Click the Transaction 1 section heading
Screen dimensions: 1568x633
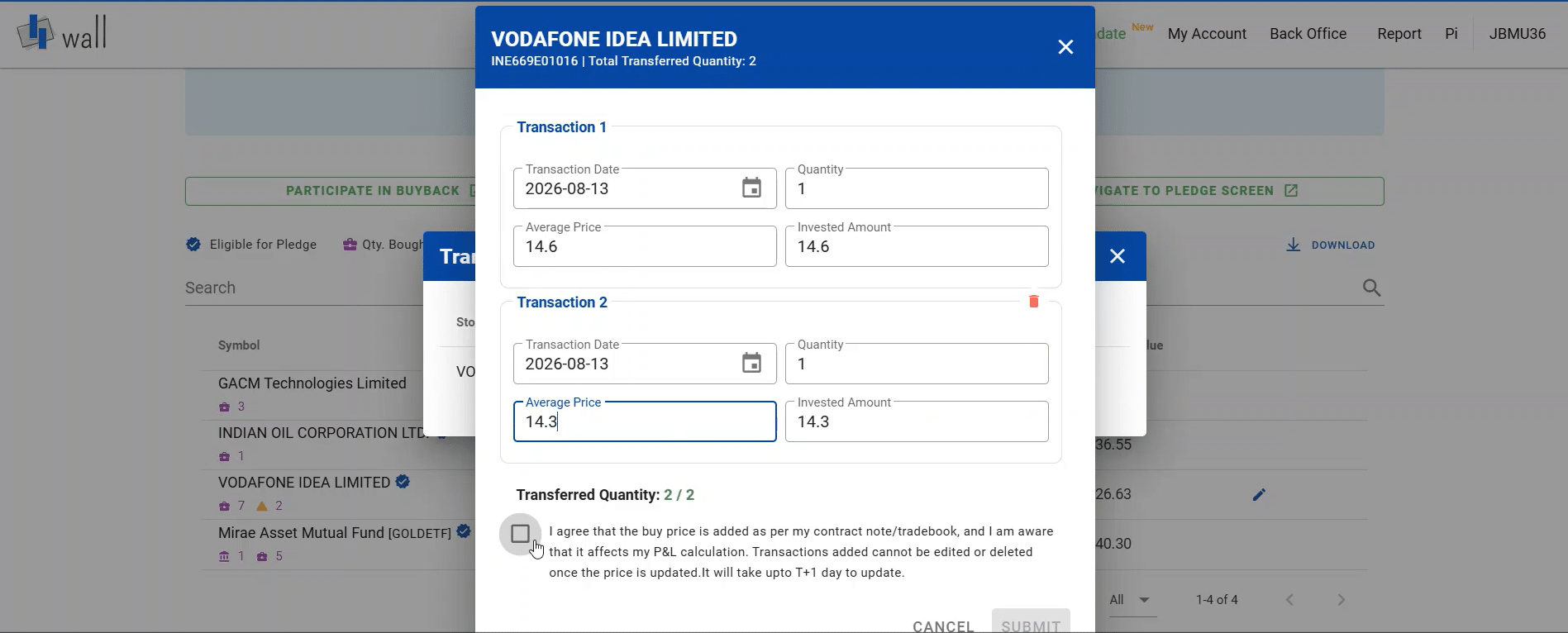pyautogui.click(x=562, y=127)
